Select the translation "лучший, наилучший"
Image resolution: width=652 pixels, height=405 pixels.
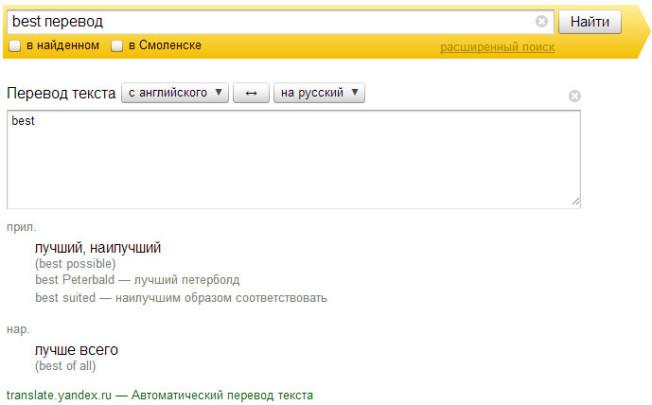(98, 247)
